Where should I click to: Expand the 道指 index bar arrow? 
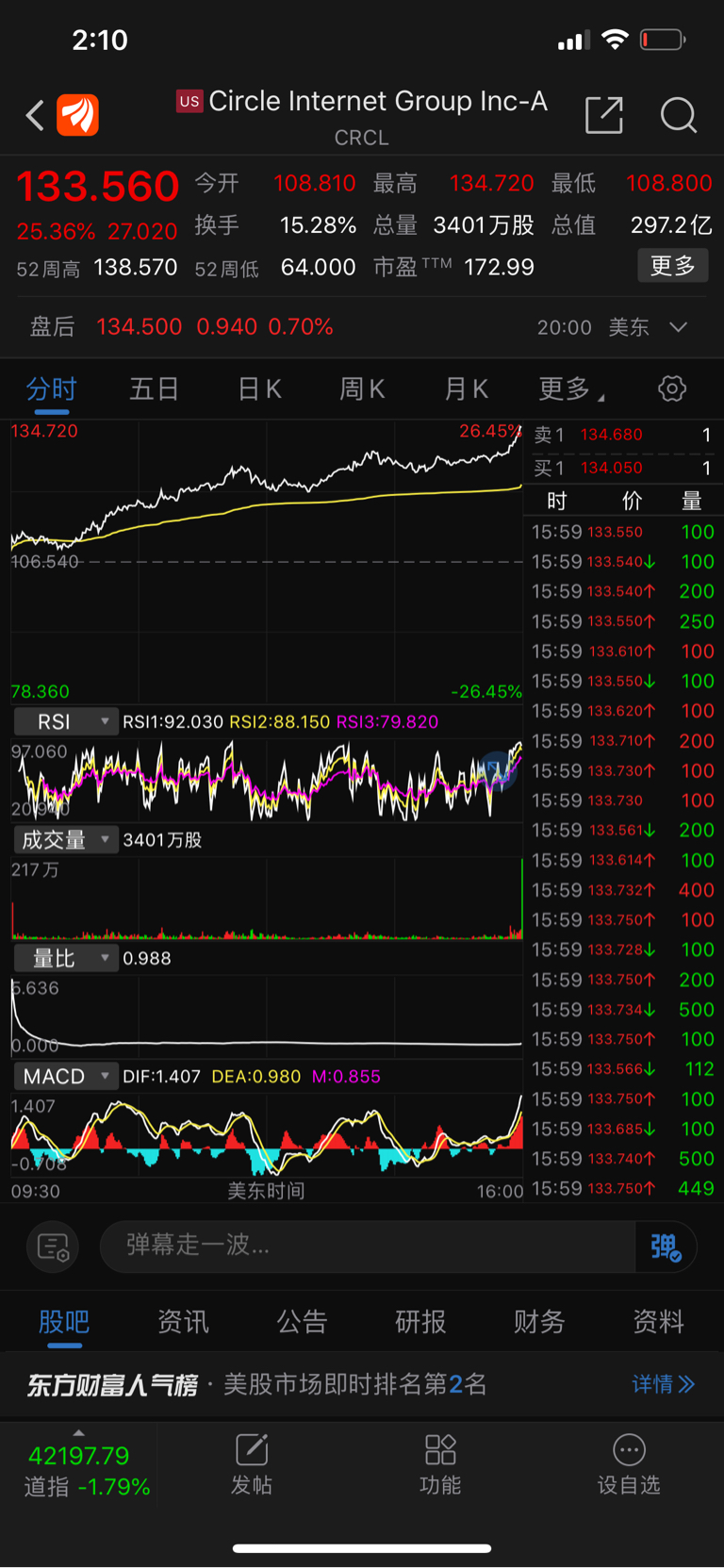(78, 1432)
